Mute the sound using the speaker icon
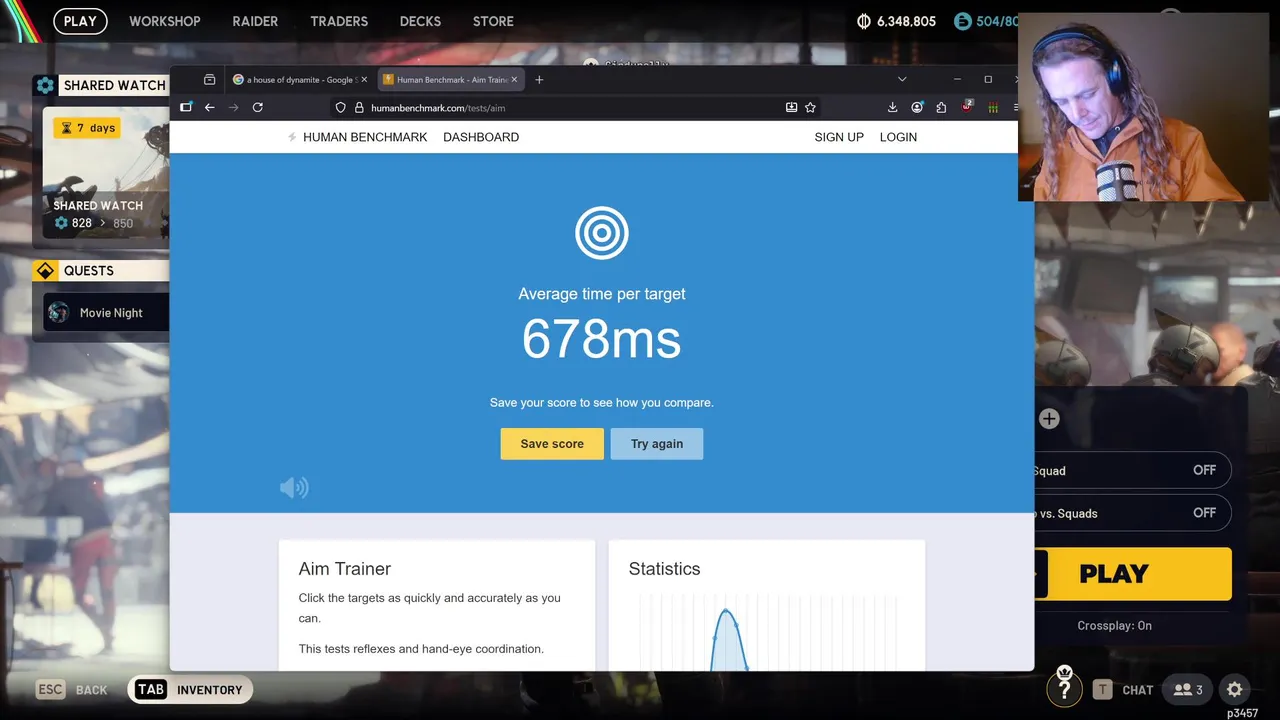Screen dimensions: 1280x720 pyautogui.click(x=294, y=487)
